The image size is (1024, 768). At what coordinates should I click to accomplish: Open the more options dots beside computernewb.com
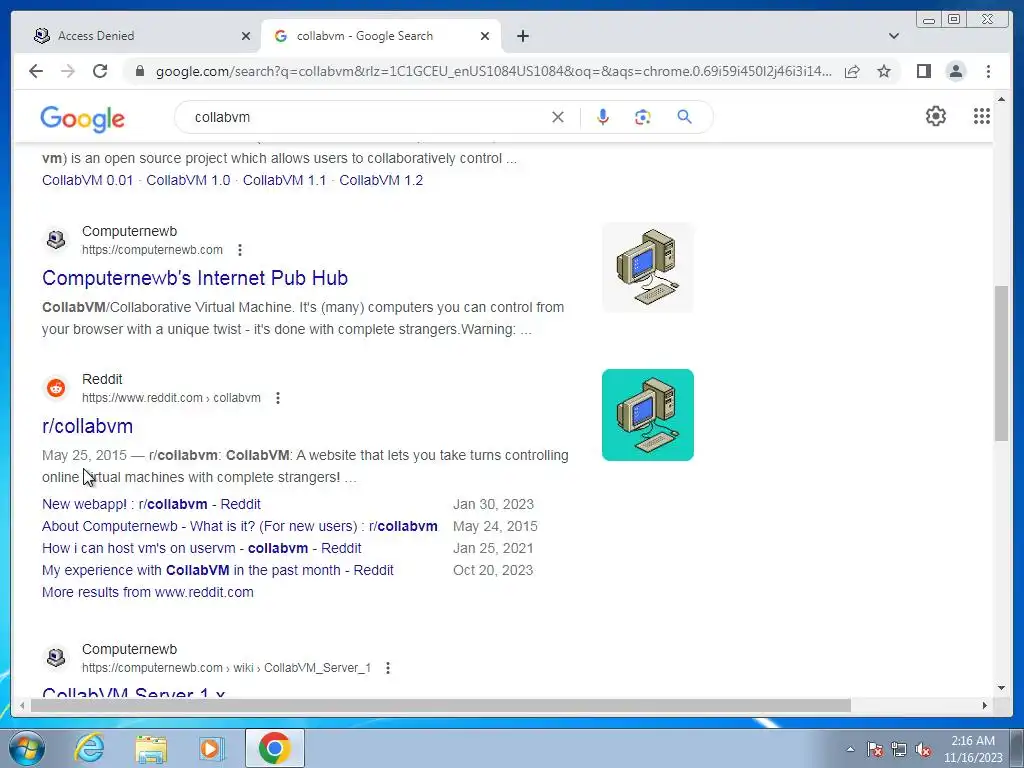coord(240,250)
